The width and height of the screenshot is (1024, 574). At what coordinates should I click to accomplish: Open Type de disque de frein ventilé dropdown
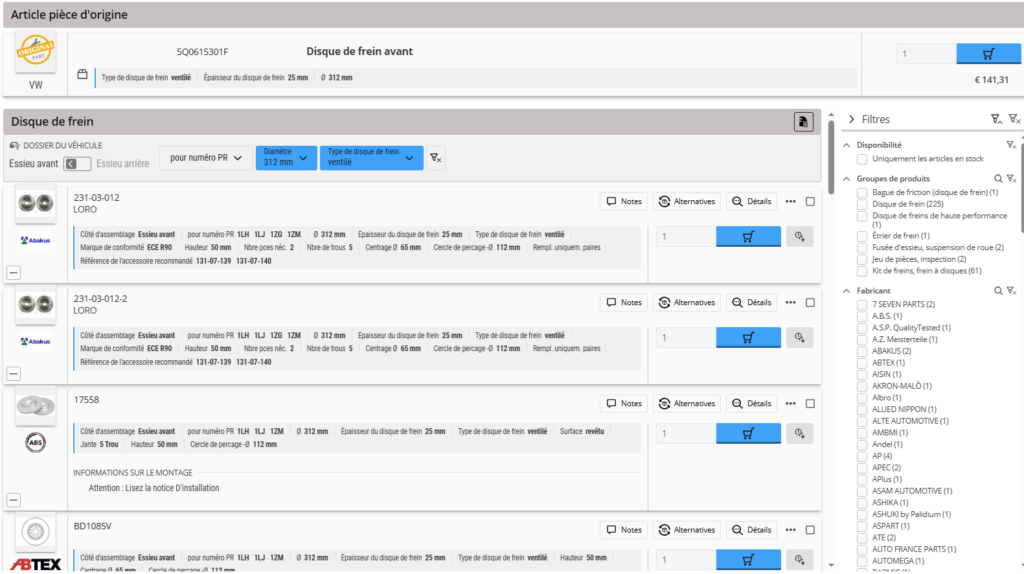[371, 157]
